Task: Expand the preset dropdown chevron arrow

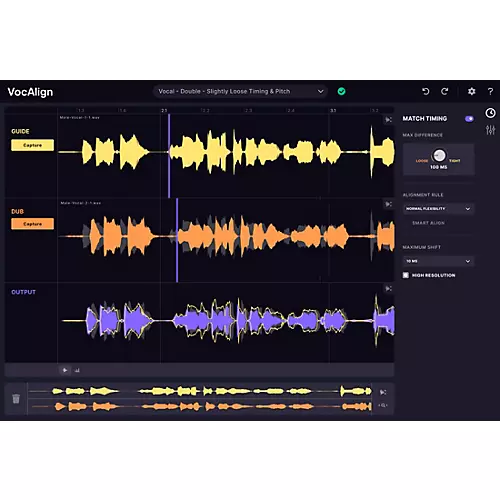Action: (320, 91)
